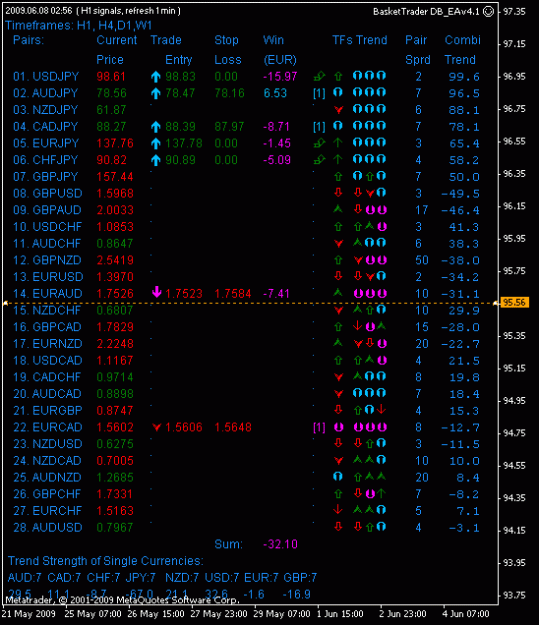
Task: Click the GBPAUD pair spread value 17
Action: (422, 210)
